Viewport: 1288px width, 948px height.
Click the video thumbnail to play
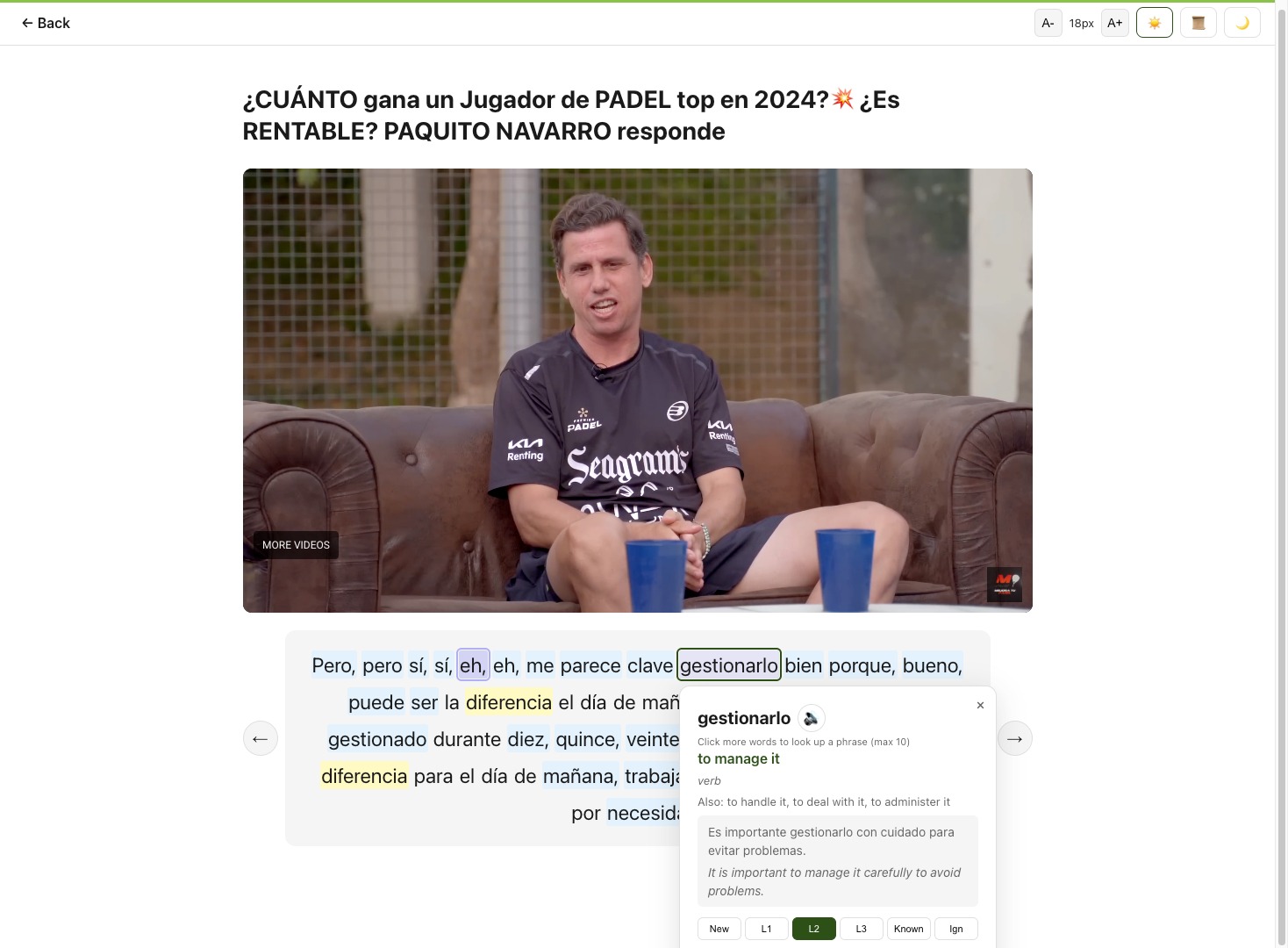[x=638, y=390]
